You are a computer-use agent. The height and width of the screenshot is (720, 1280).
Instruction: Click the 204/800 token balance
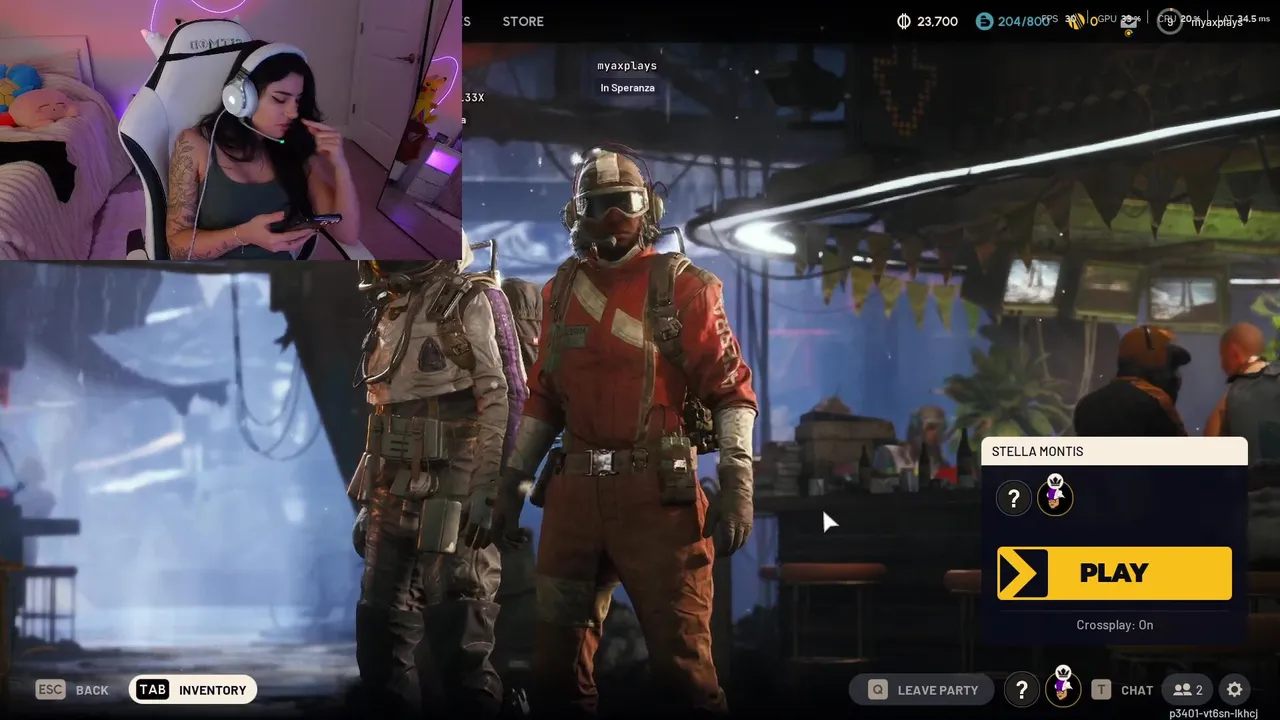[1023, 21]
